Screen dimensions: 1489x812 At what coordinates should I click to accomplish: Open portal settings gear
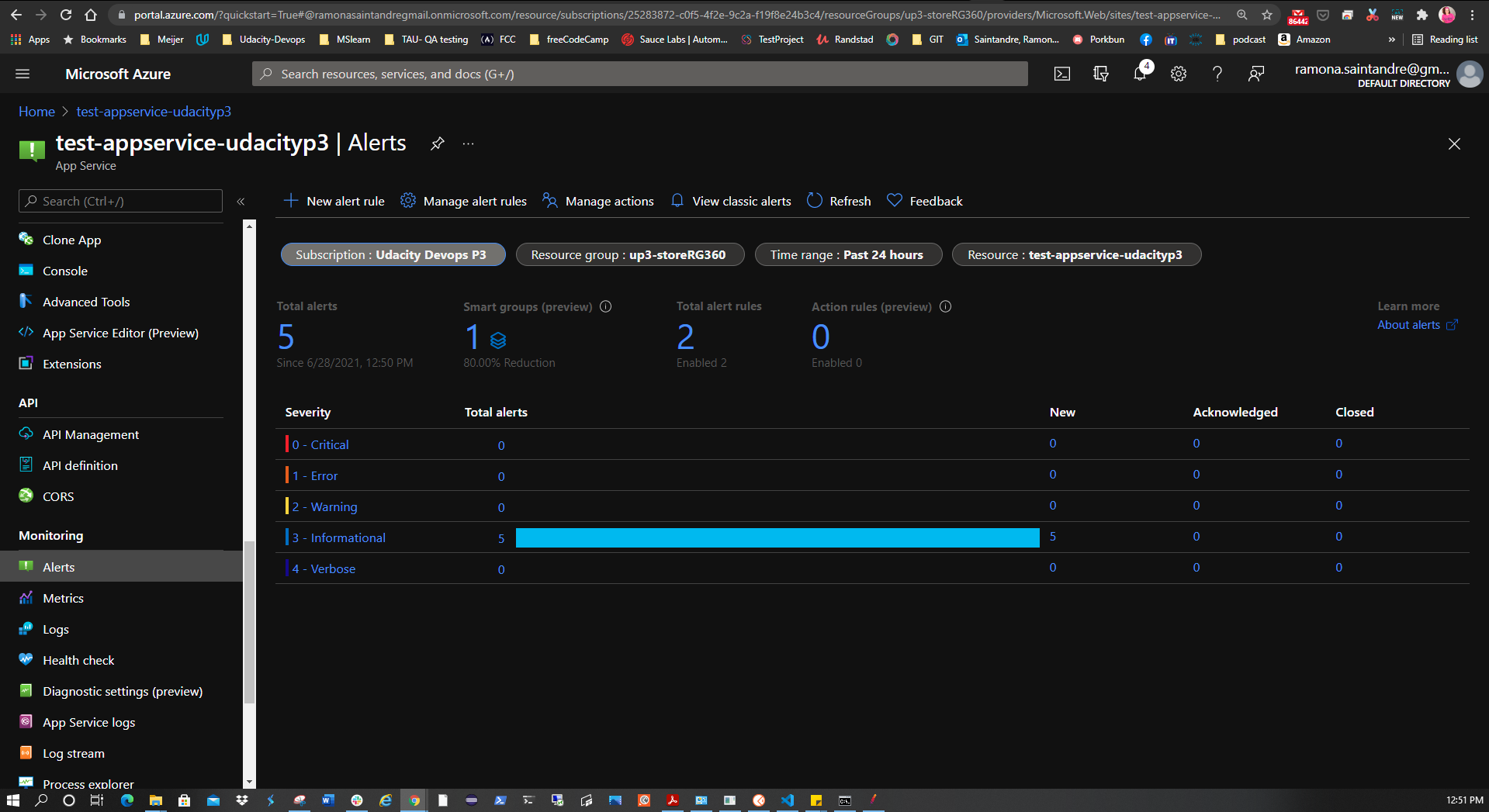(x=1178, y=74)
